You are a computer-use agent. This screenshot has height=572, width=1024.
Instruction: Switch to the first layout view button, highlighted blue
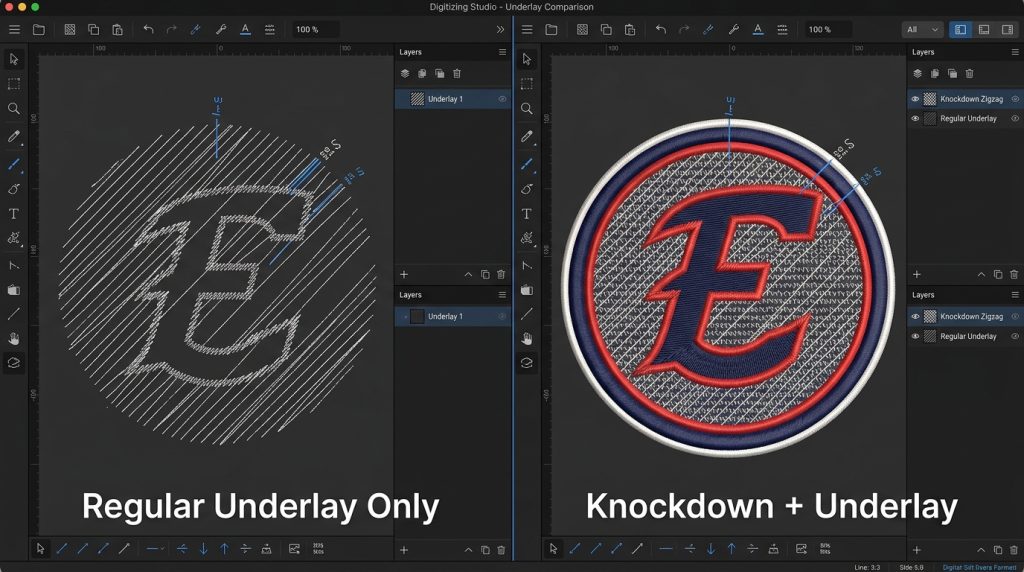tap(960, 29)
